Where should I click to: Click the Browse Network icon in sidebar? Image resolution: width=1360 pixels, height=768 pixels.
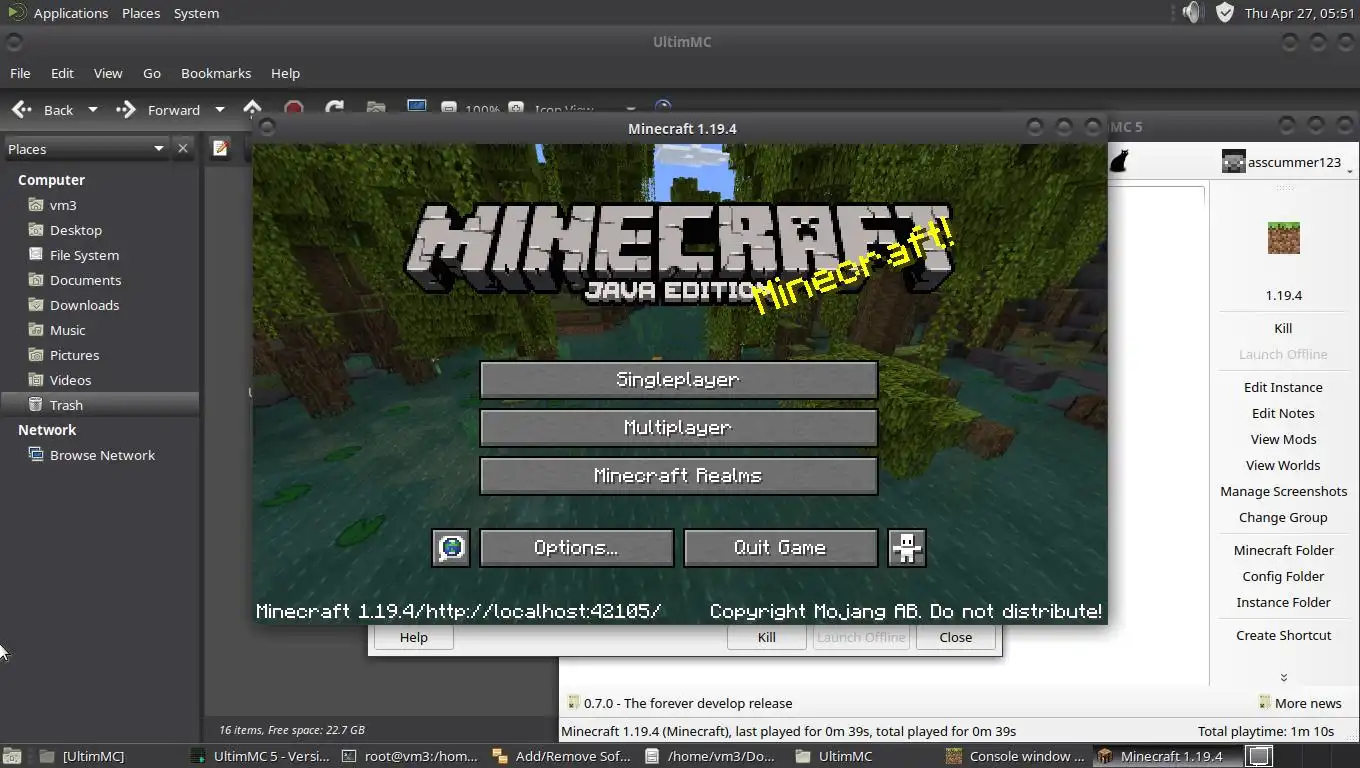[x=36, y=455]
